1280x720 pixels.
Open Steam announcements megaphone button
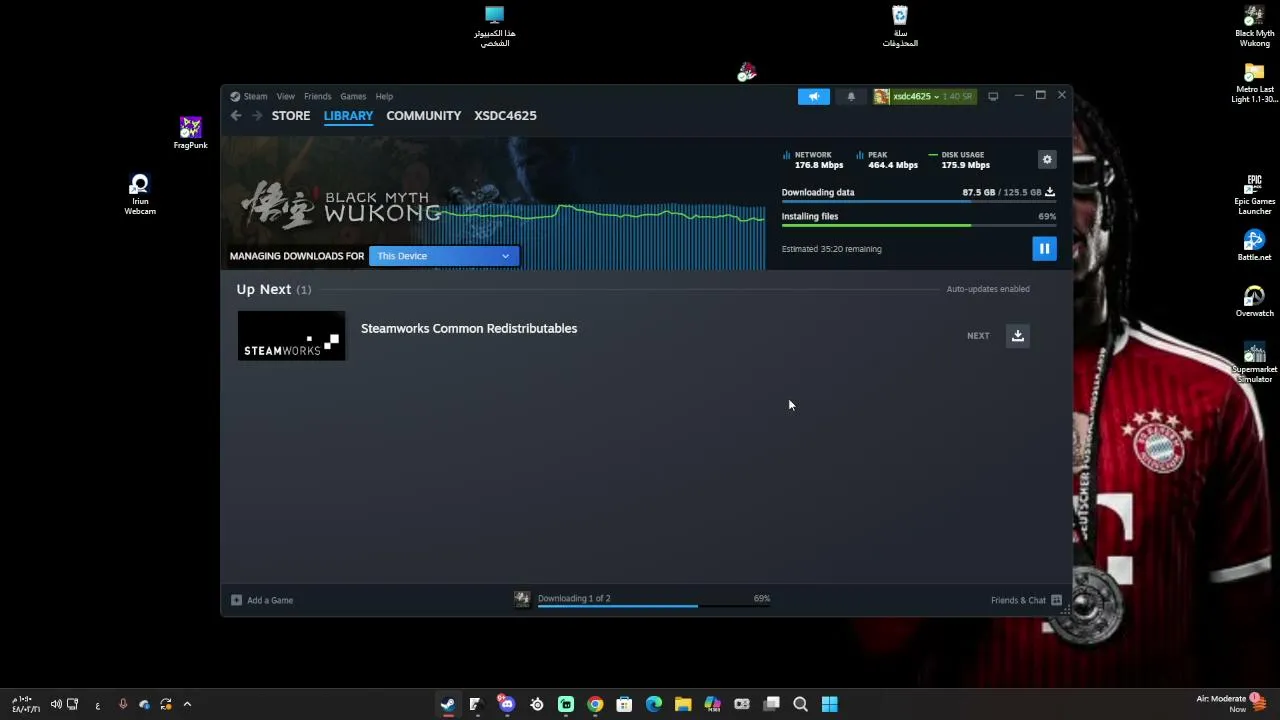814,96
